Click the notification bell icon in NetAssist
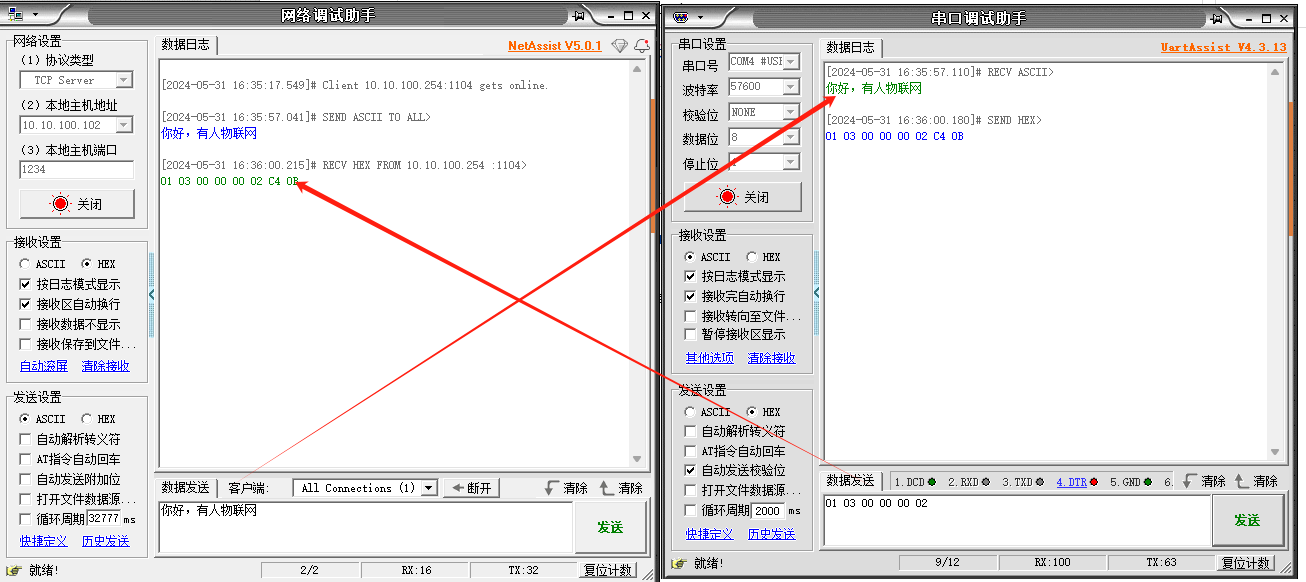 click(641, 46)
